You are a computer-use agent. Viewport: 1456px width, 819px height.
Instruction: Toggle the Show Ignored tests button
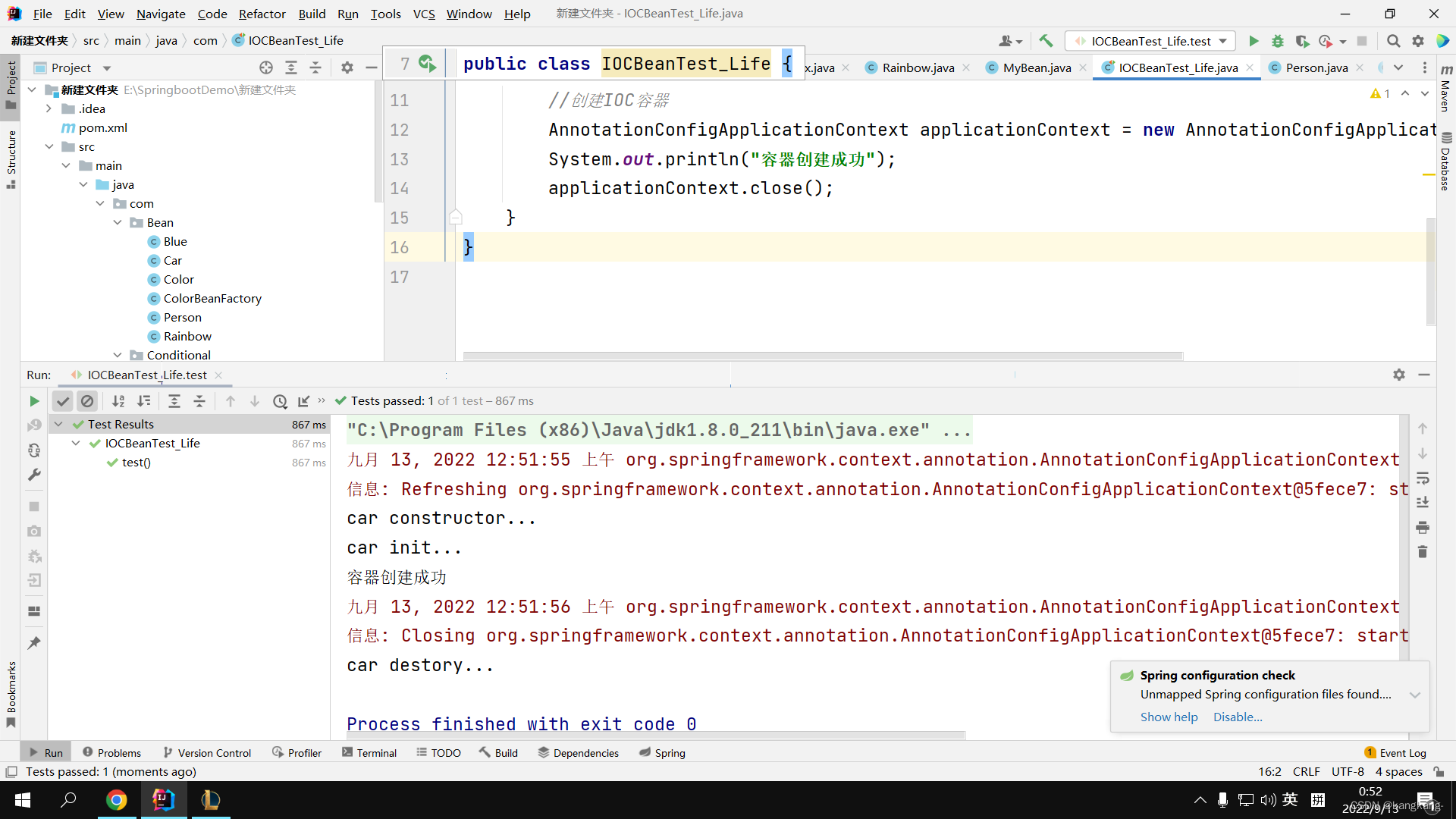87,401
